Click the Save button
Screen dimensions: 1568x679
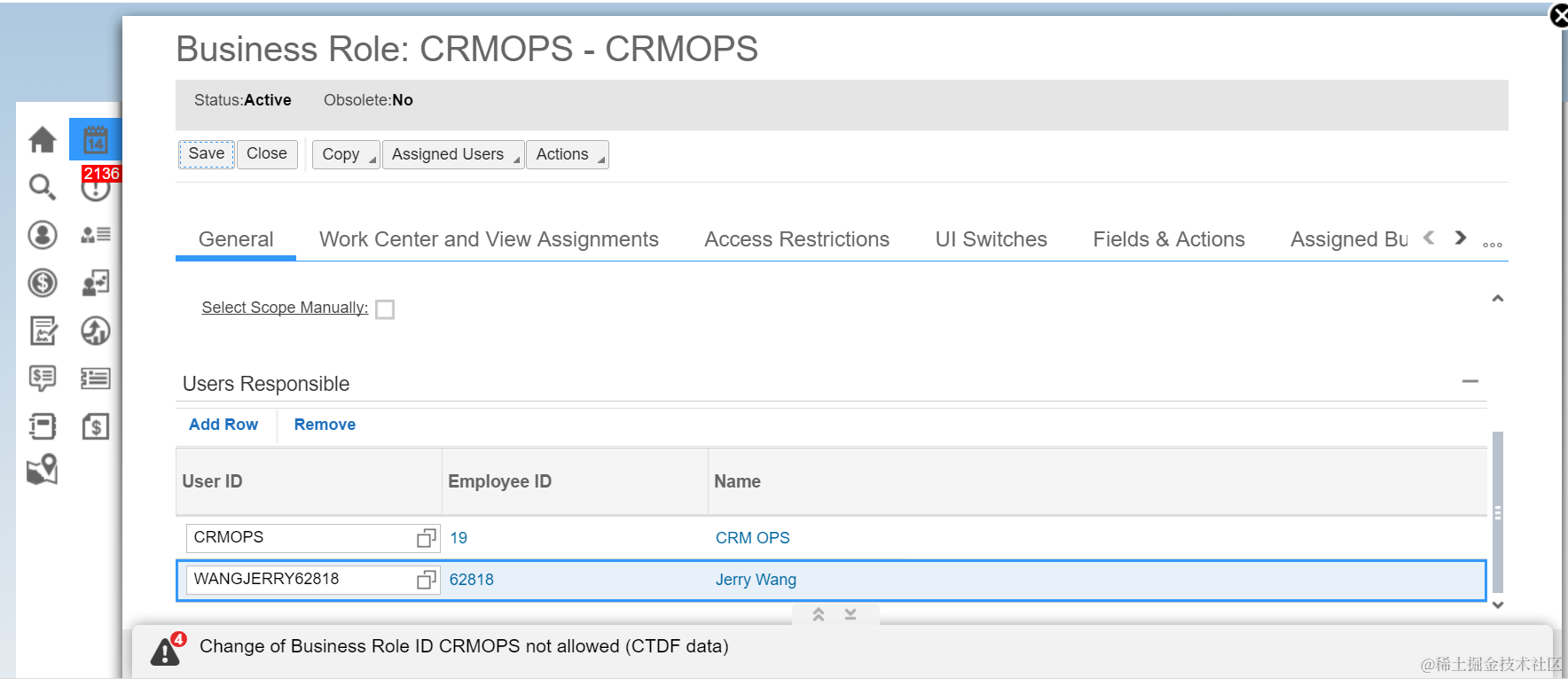click(207, 154)
